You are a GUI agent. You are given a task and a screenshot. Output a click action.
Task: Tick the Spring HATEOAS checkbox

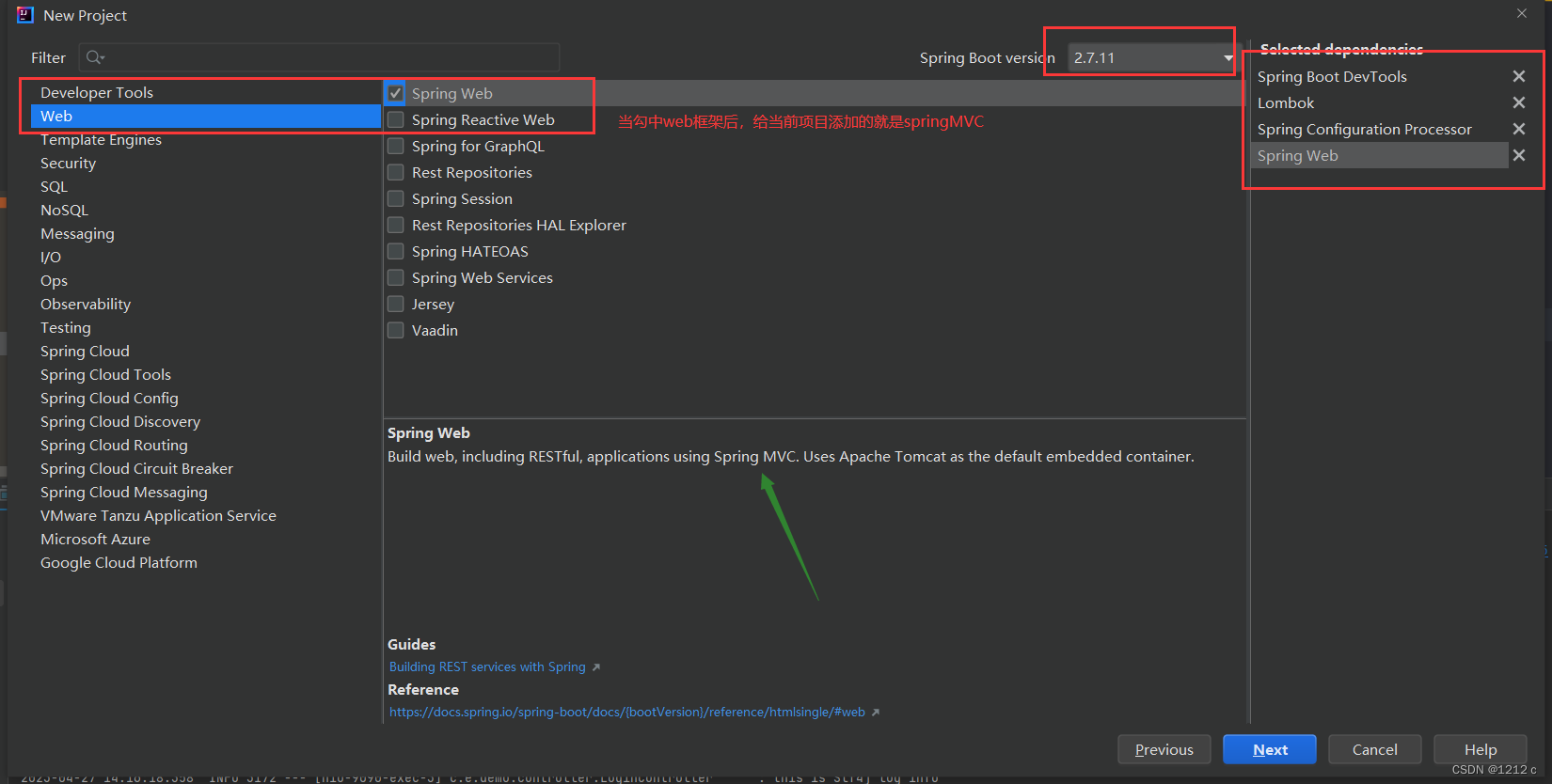(x=396, y=251)
